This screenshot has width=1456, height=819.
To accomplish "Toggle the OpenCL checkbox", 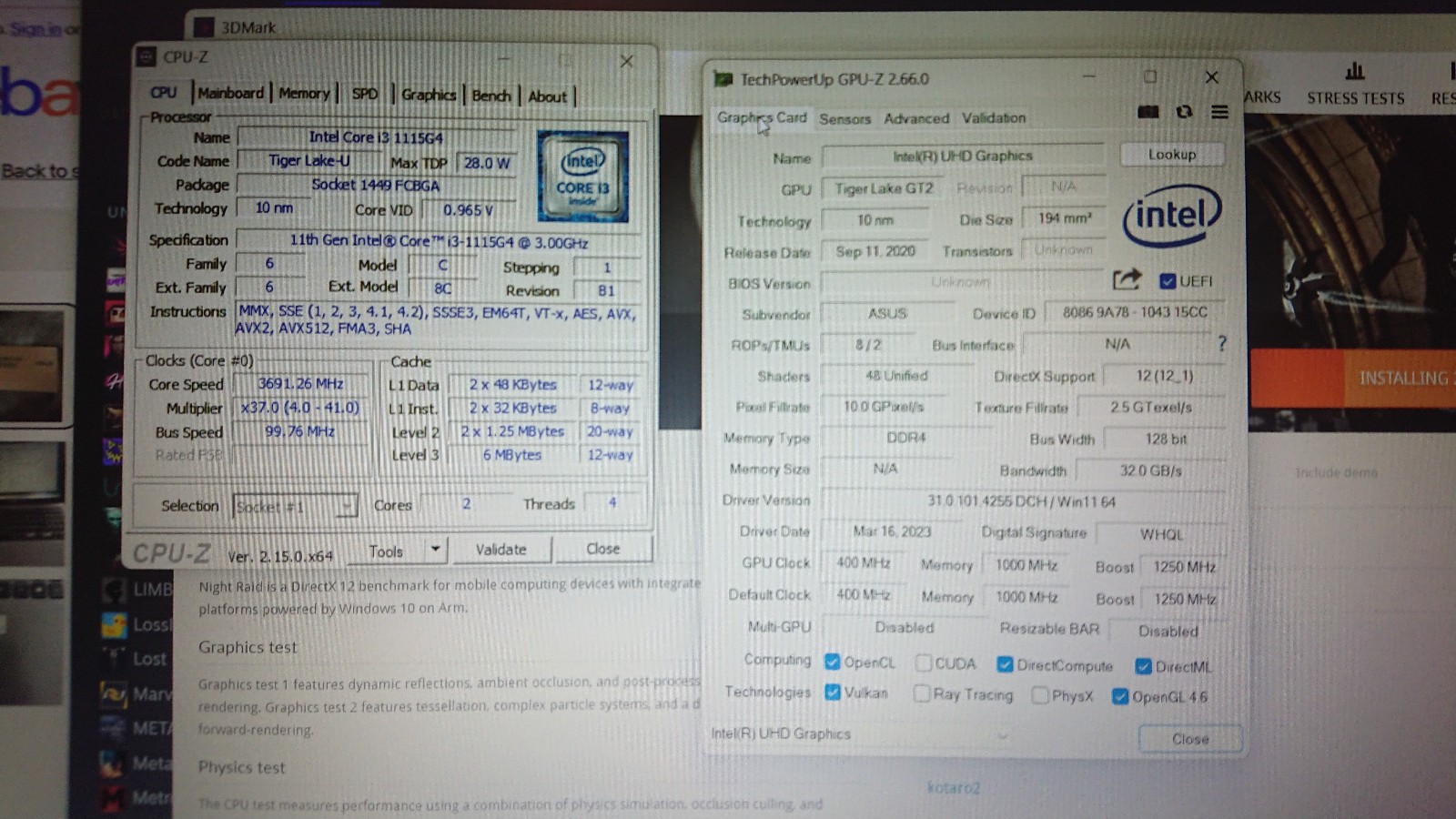I will point(832,662).
